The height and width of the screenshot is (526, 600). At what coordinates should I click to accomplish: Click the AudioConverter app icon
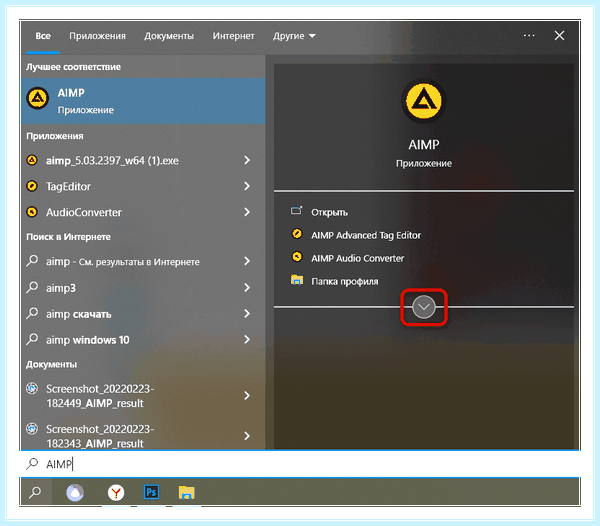(x=32, y=212)
